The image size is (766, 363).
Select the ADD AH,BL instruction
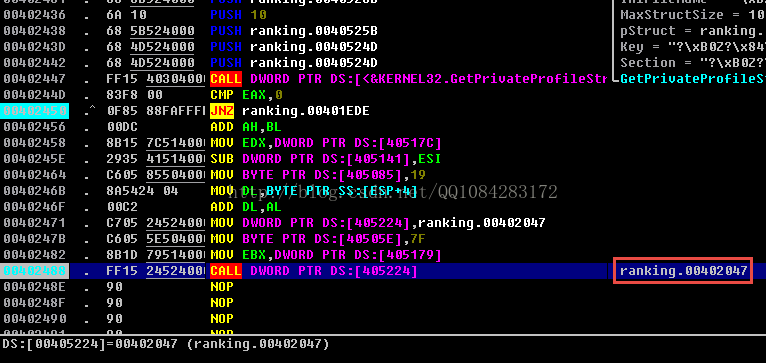(x=246, y=127)
